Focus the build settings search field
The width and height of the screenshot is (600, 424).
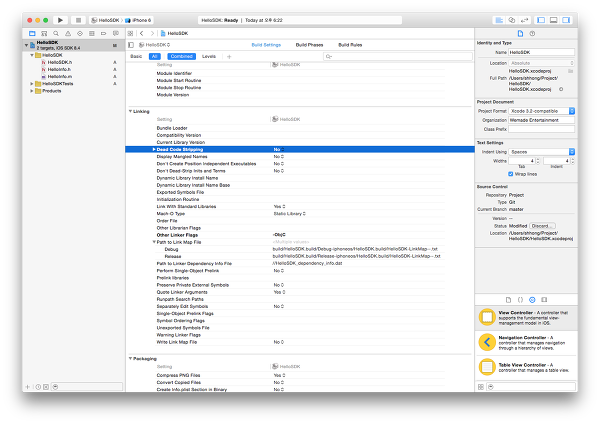[398, 57]
